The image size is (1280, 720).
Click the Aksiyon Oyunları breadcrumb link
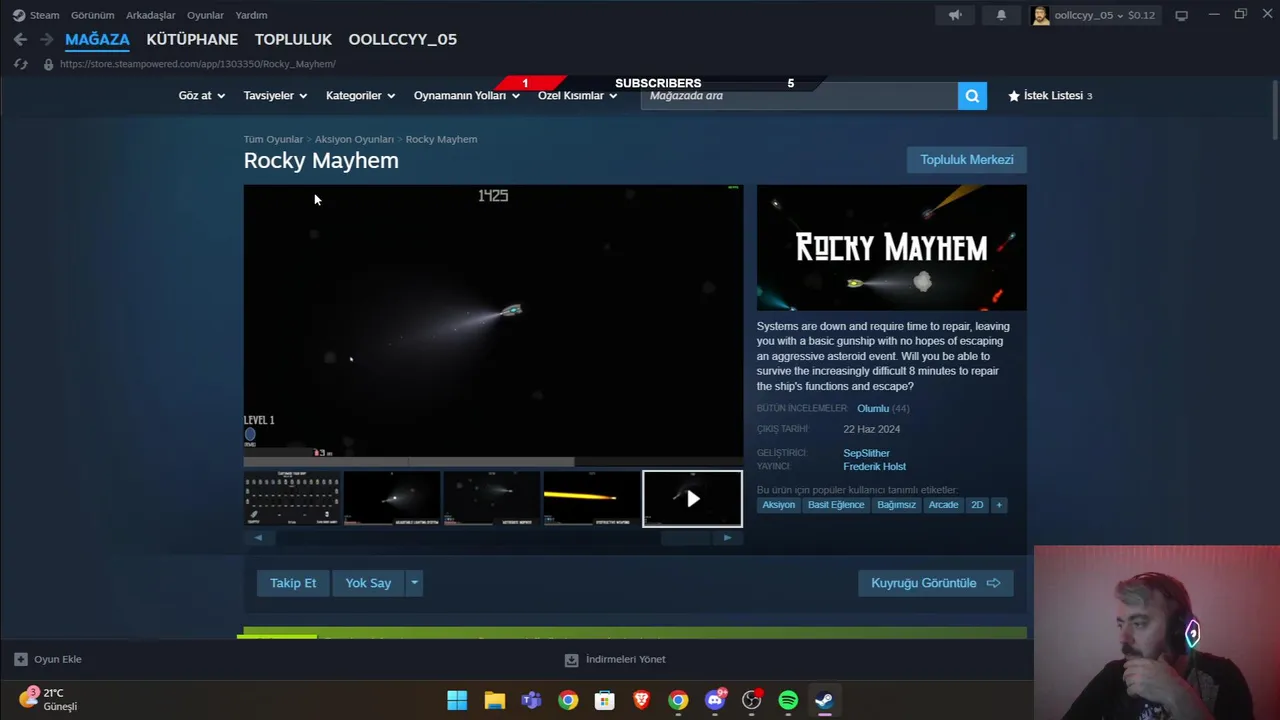pos(354,139)
